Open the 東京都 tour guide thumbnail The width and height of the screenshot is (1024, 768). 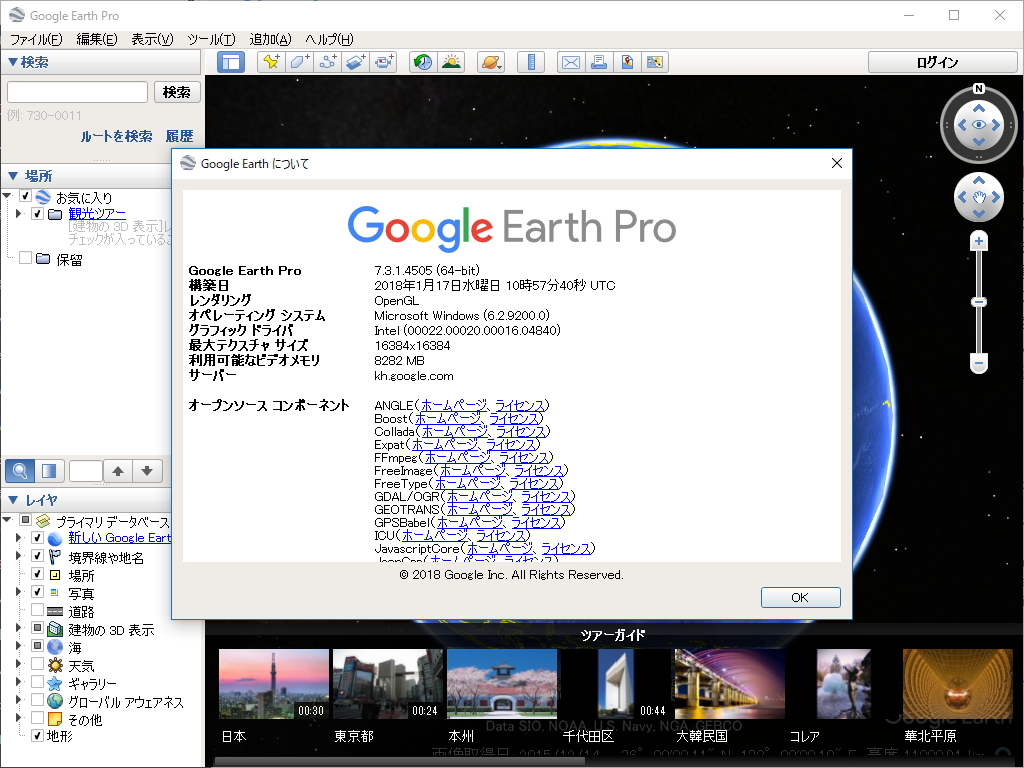pos(387,684)
